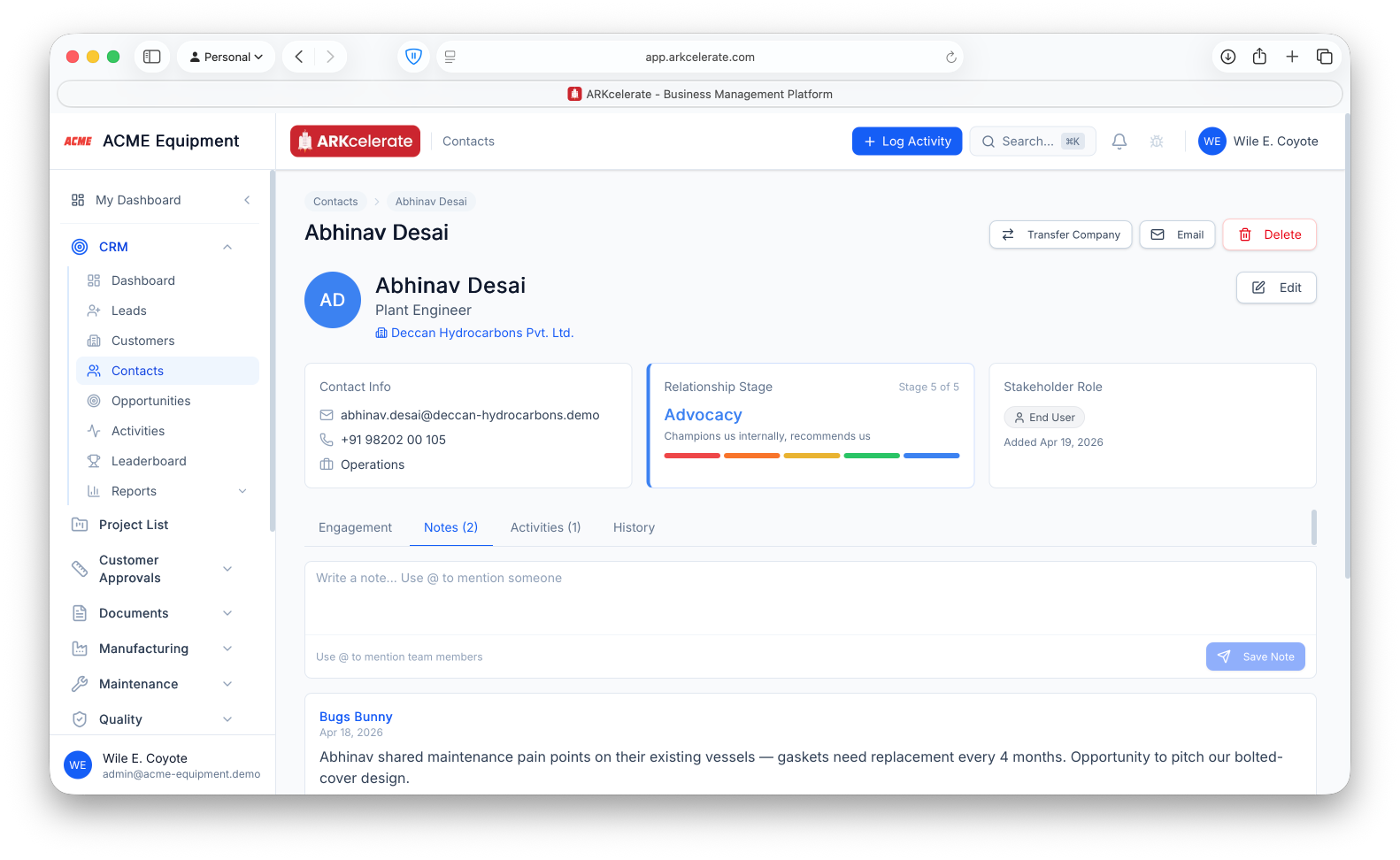Switch to the Engagement tab
The image size is (1400, 860).
click(355, 527)
